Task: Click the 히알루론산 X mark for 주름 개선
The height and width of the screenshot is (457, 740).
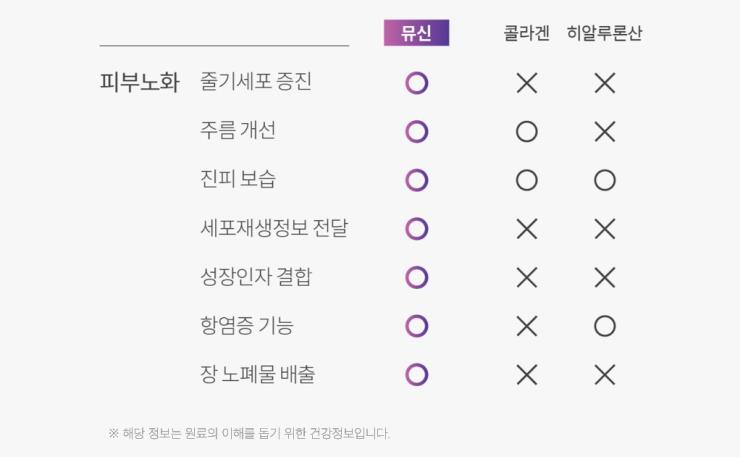Action: (x=604, y=132)
